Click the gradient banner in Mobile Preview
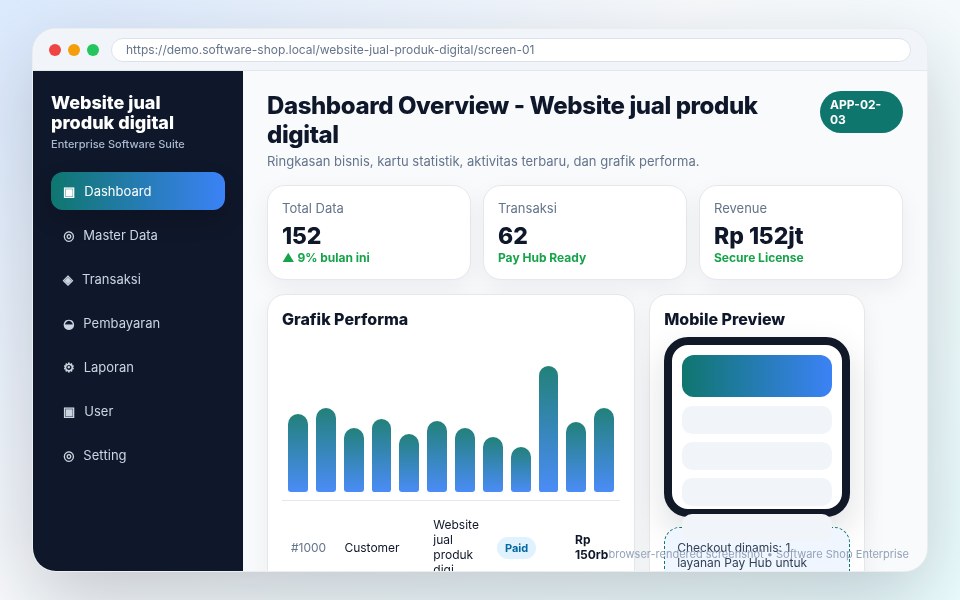Viewport: 960px width, 600px height. coord(757,376)
